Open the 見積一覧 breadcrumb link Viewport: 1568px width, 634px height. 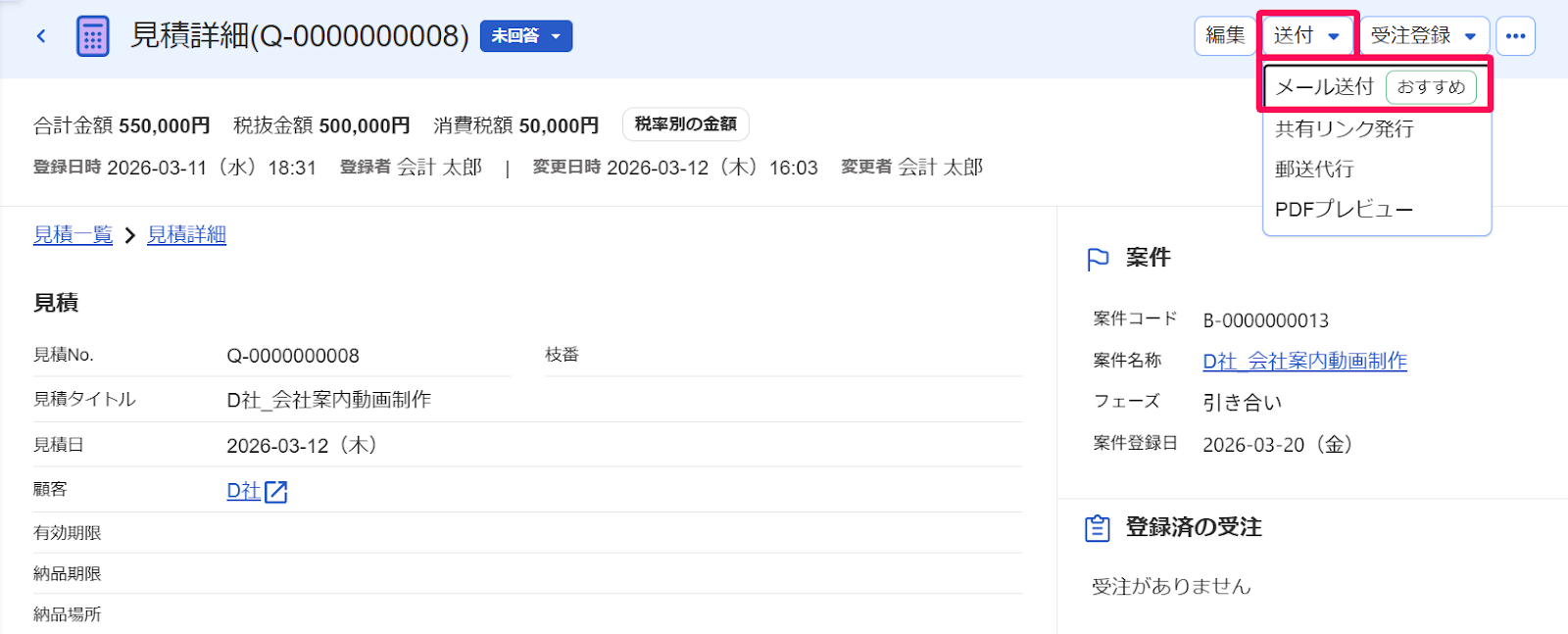coord(73,235)
